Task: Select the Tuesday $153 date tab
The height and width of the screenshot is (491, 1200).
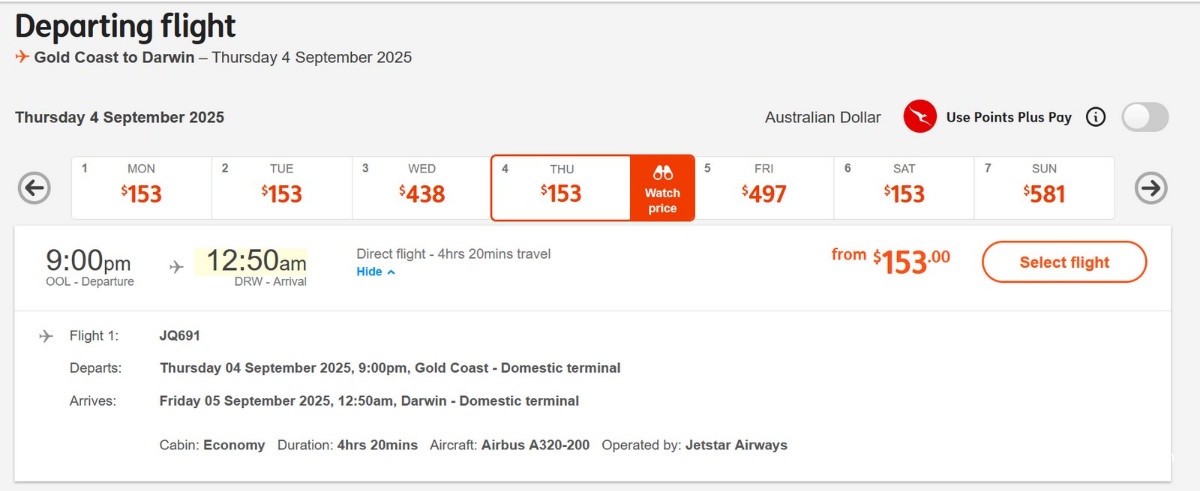Action: [x=282, y=187]
